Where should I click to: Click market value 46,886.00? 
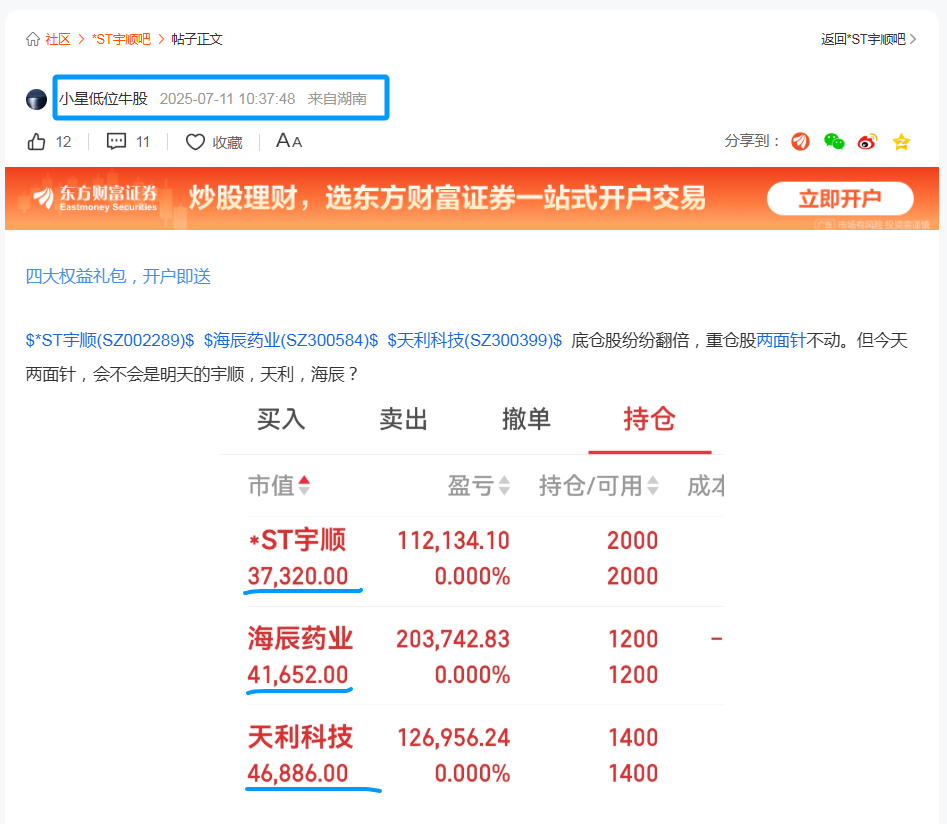point(298,773)
